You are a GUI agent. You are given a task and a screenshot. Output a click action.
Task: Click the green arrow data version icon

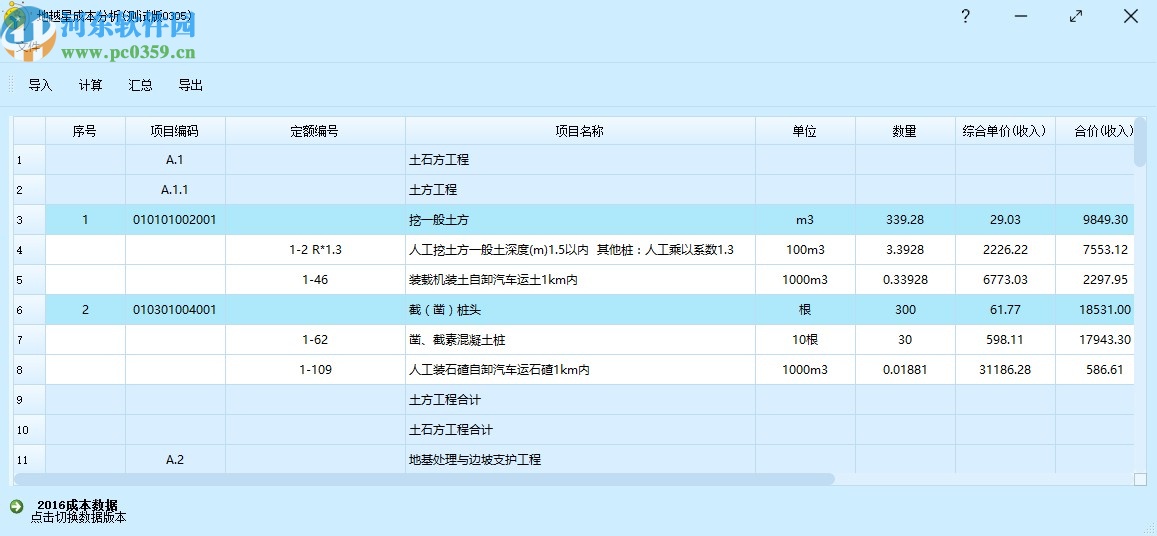click(16, 506)
